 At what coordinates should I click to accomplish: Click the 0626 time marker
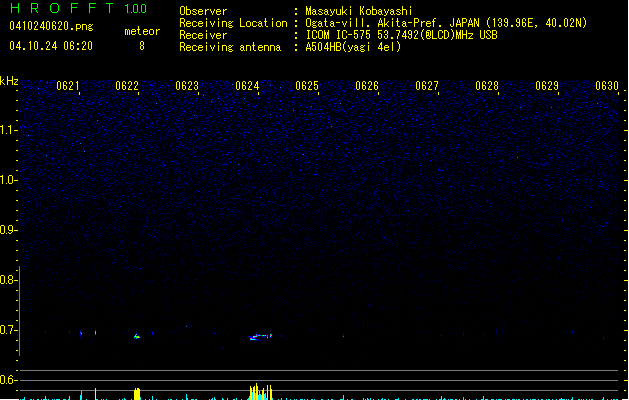(x=367, y=85)
